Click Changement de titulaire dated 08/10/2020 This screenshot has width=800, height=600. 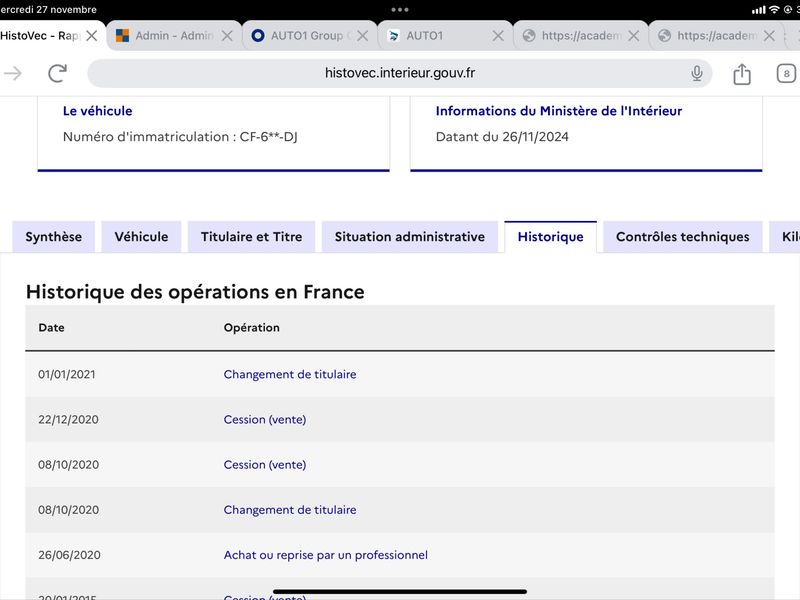[290, 510]
